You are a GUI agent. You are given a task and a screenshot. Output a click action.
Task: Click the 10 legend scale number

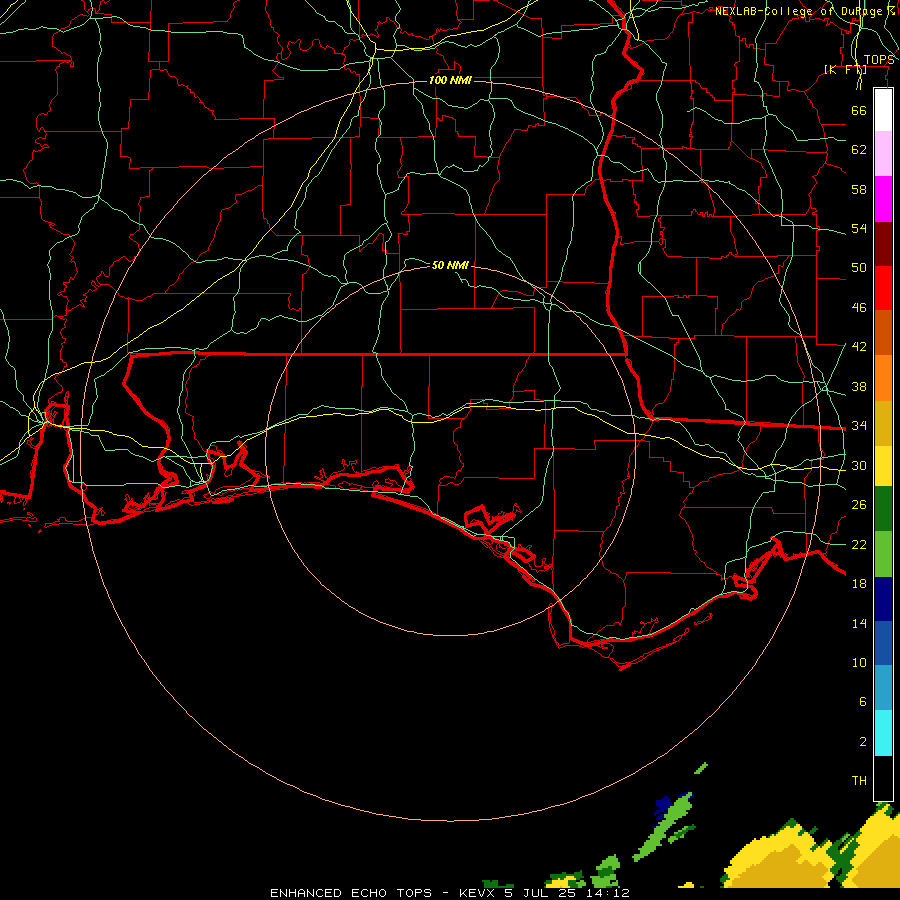(859, 662)
